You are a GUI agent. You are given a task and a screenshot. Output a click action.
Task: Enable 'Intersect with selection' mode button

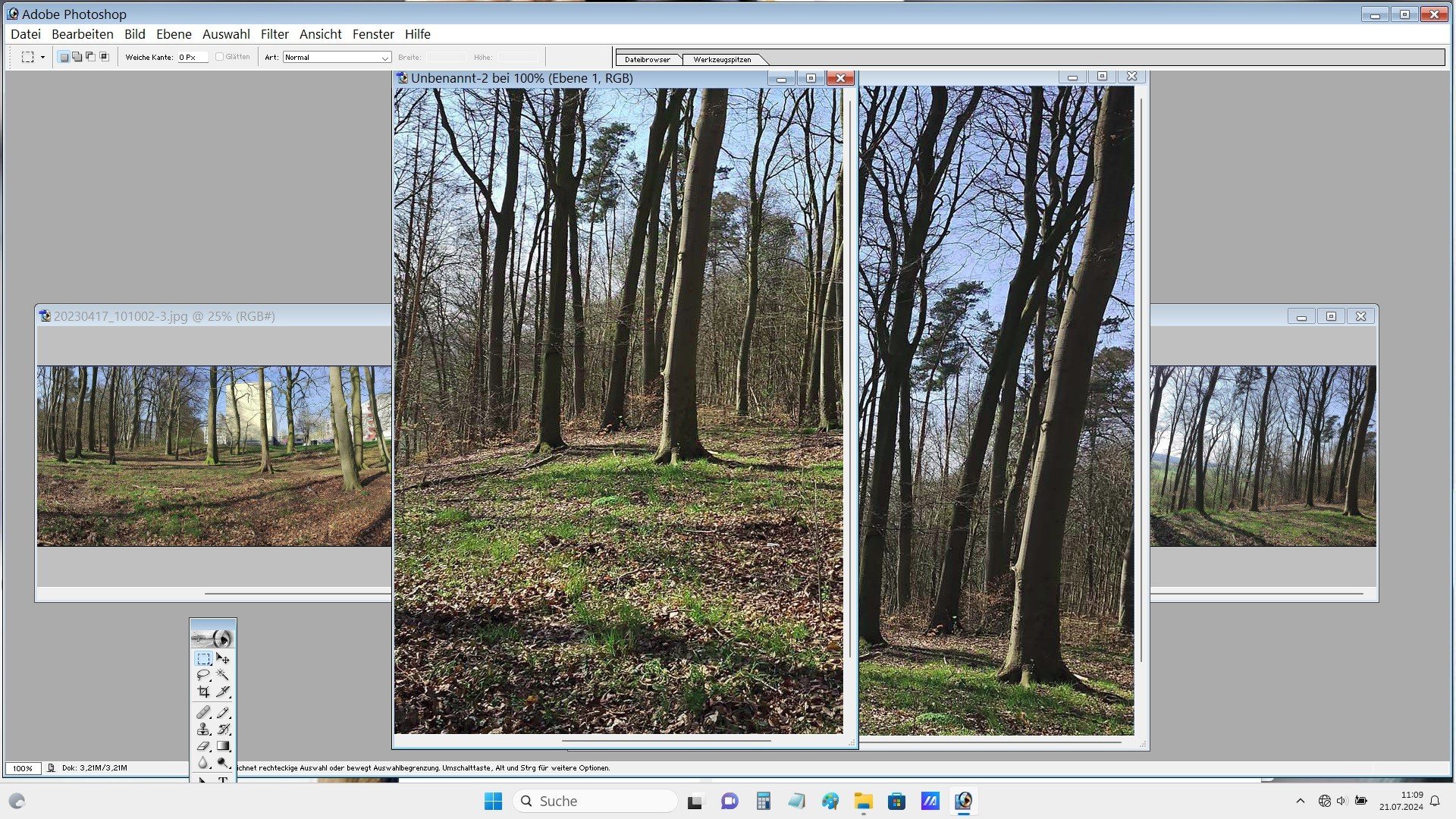click(105, 57)
